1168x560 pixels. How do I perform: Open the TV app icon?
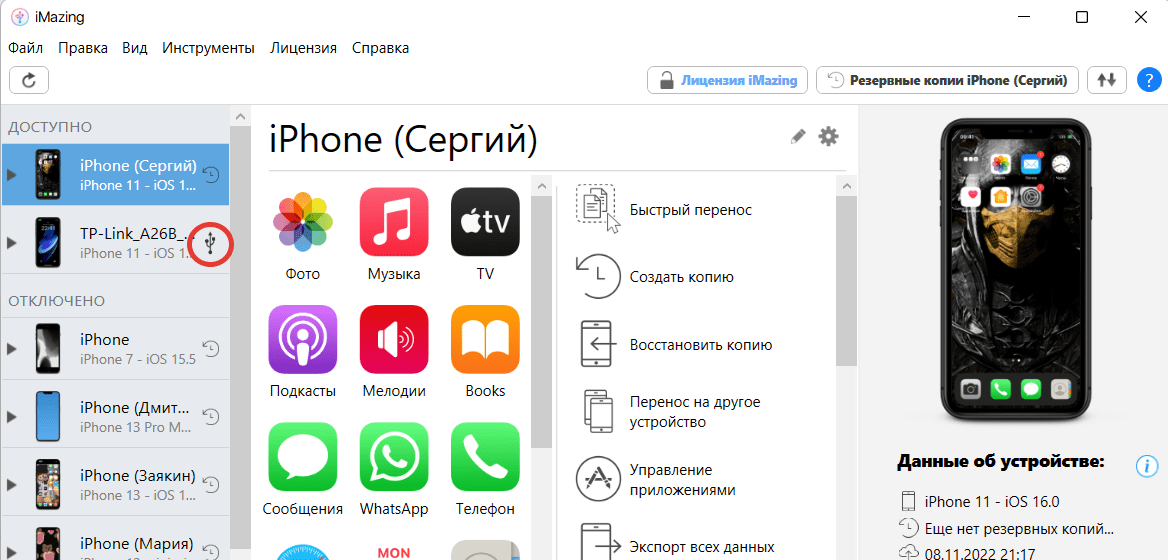485,221
